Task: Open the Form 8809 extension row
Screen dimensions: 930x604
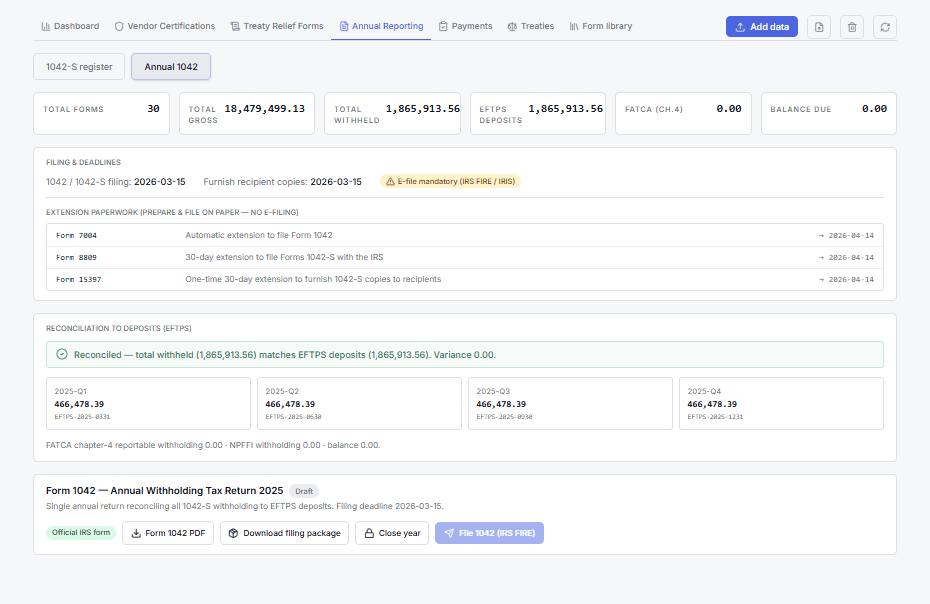Action: [464, 257]
